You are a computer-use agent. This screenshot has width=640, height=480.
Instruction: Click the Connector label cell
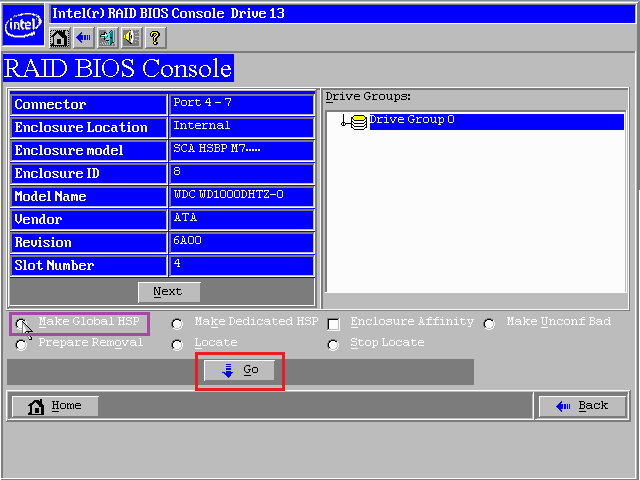coord(89,105)
